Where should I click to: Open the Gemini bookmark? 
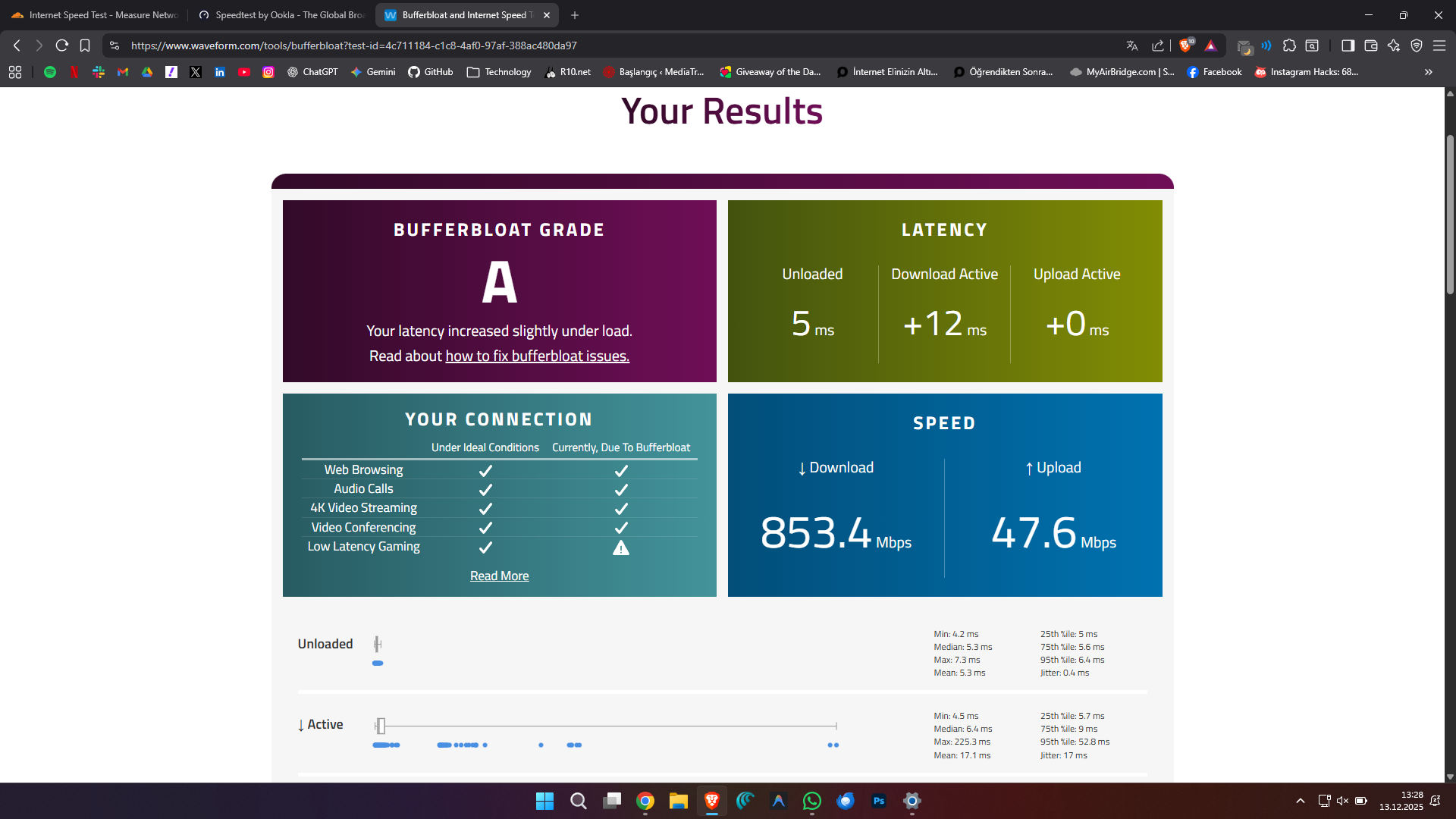373,72
